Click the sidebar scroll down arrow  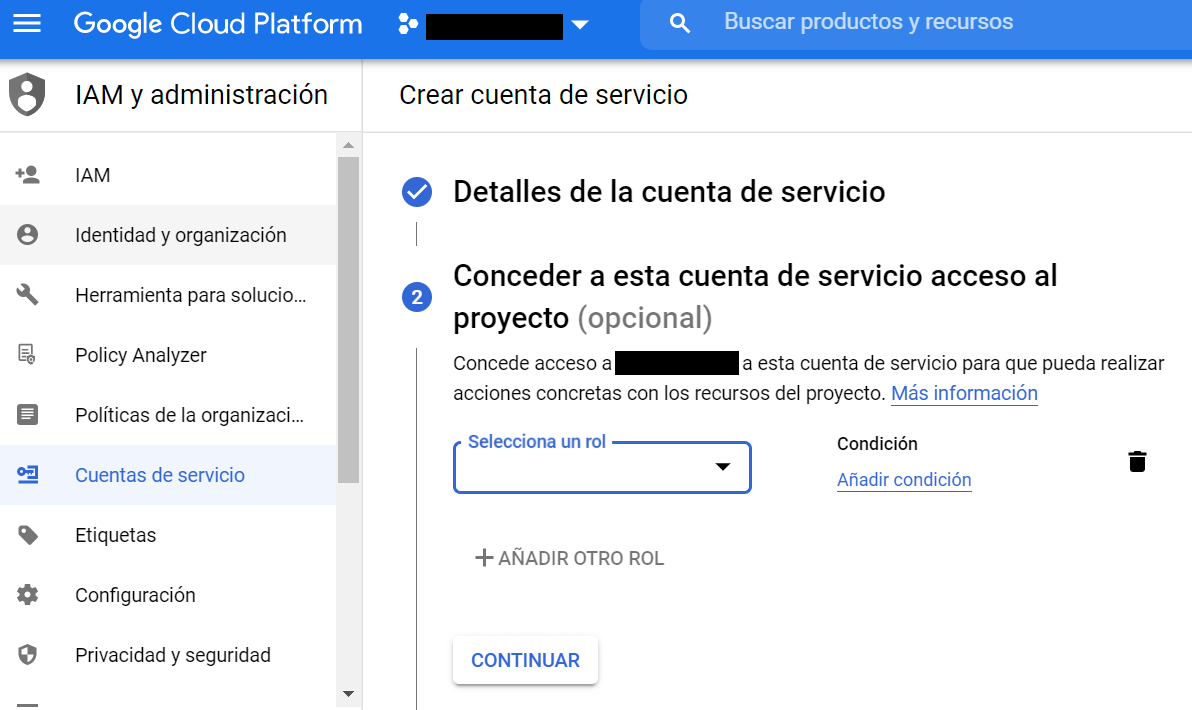coord(348,693)
